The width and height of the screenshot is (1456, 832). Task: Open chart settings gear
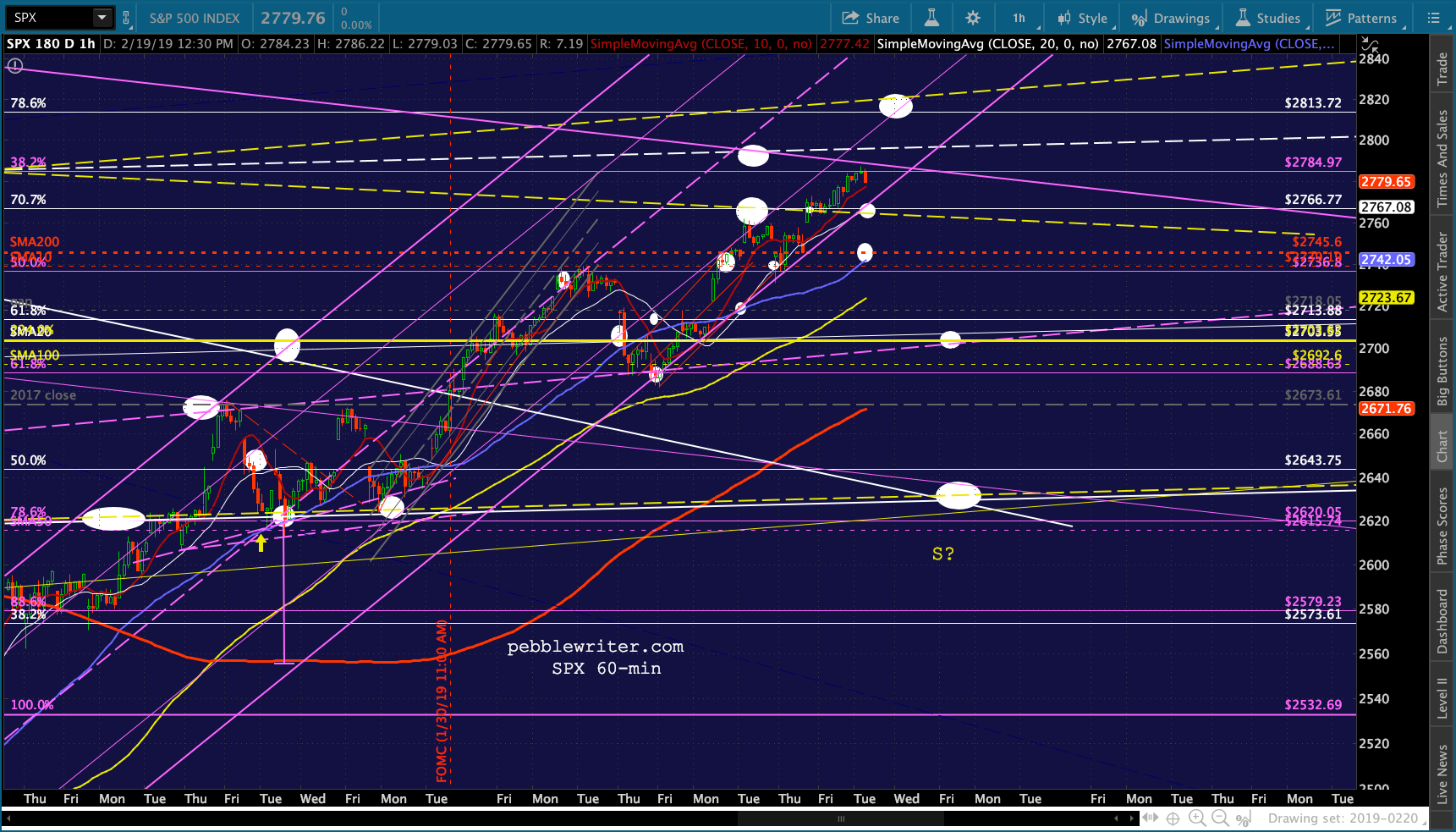(973, 18)
